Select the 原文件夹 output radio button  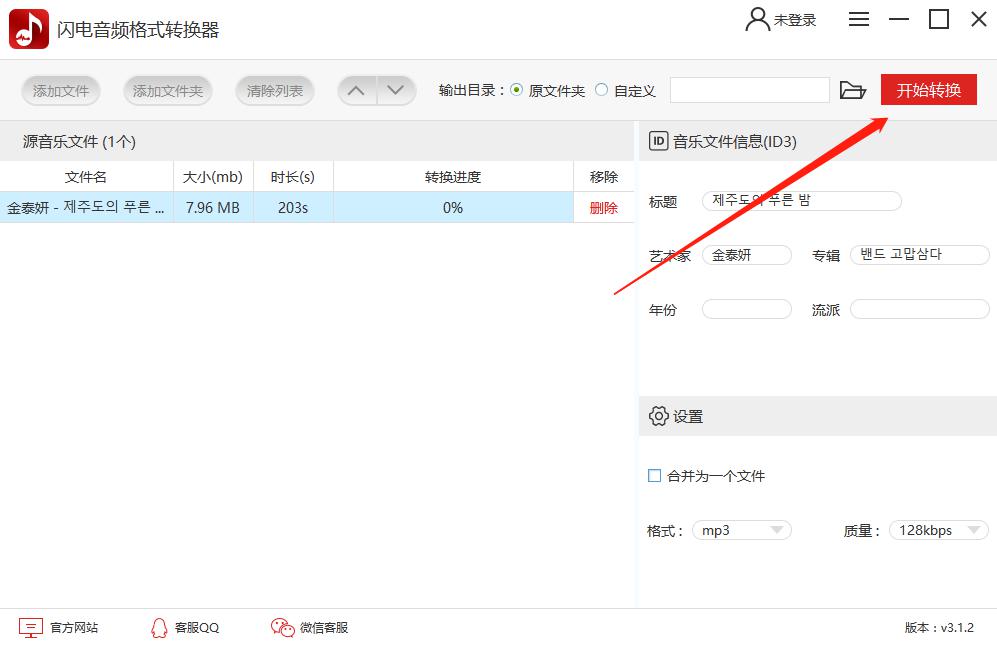516,89
